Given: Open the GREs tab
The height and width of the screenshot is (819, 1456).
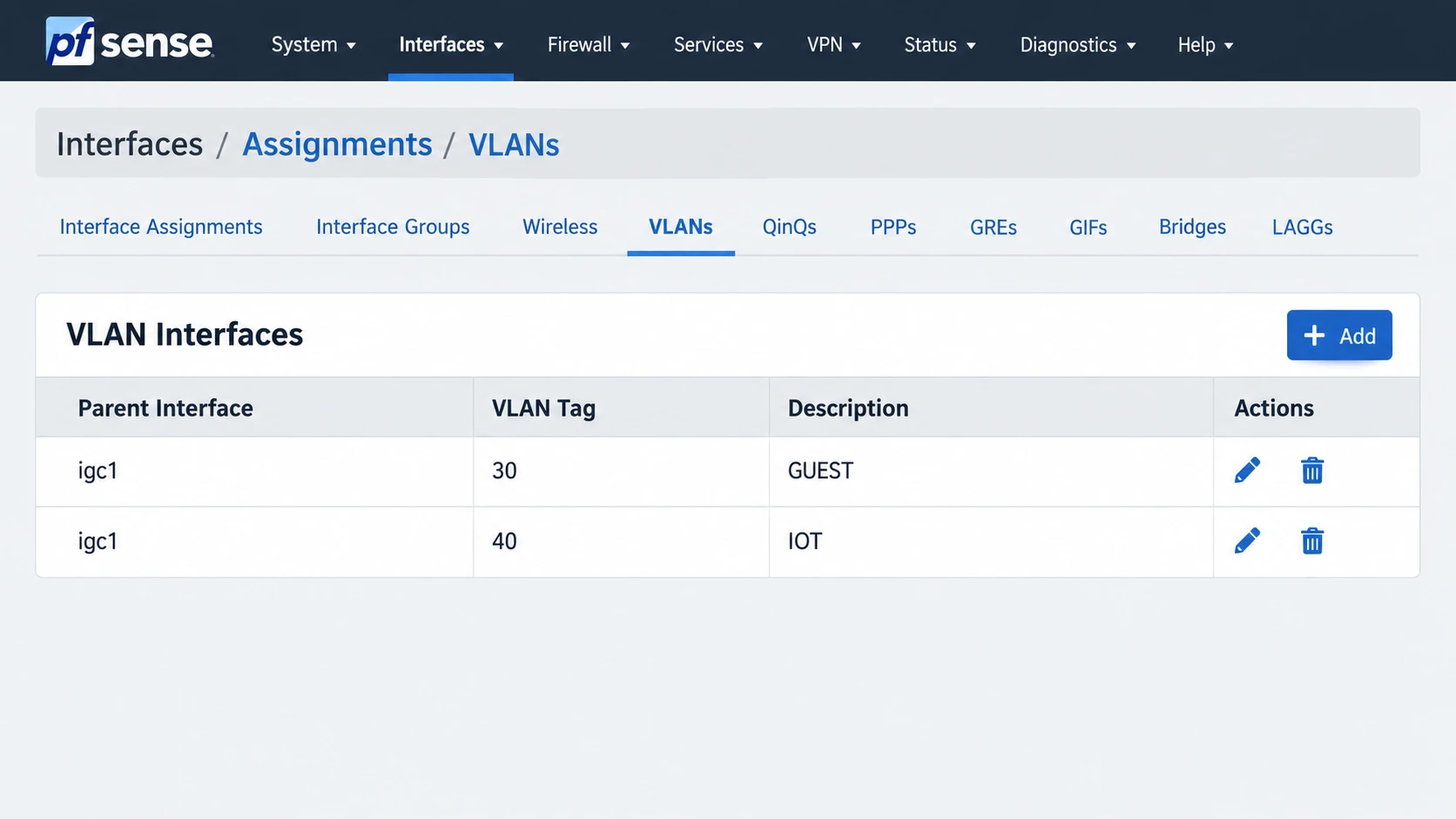Looking at the screenshot, I should coord(994,227).
